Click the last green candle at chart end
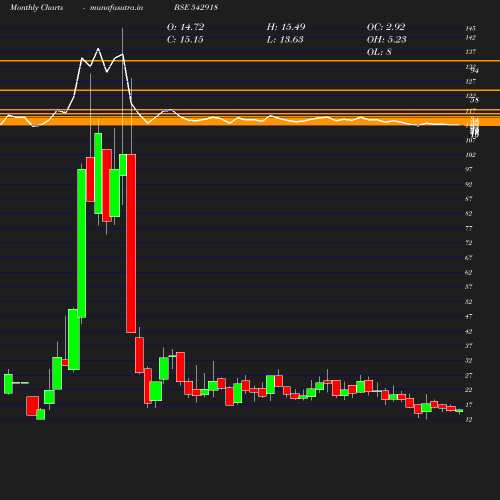This screenshot has width=500, height=500. point(459,411)
